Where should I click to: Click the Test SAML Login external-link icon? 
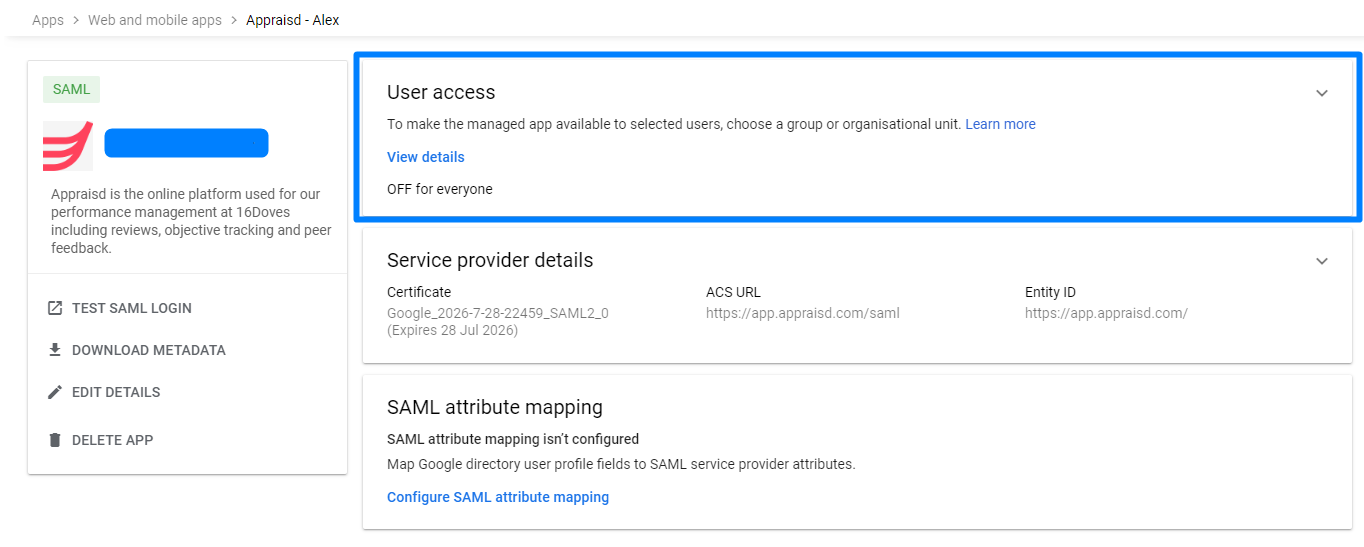pyautogui.click(x=55, y=308)
